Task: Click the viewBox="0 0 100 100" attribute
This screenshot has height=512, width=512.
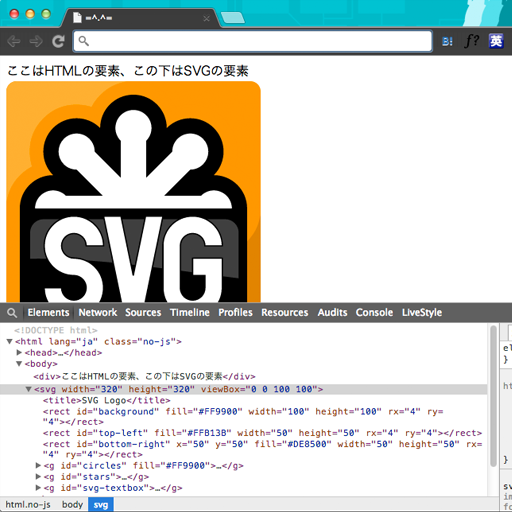Action: coord(261,389)
